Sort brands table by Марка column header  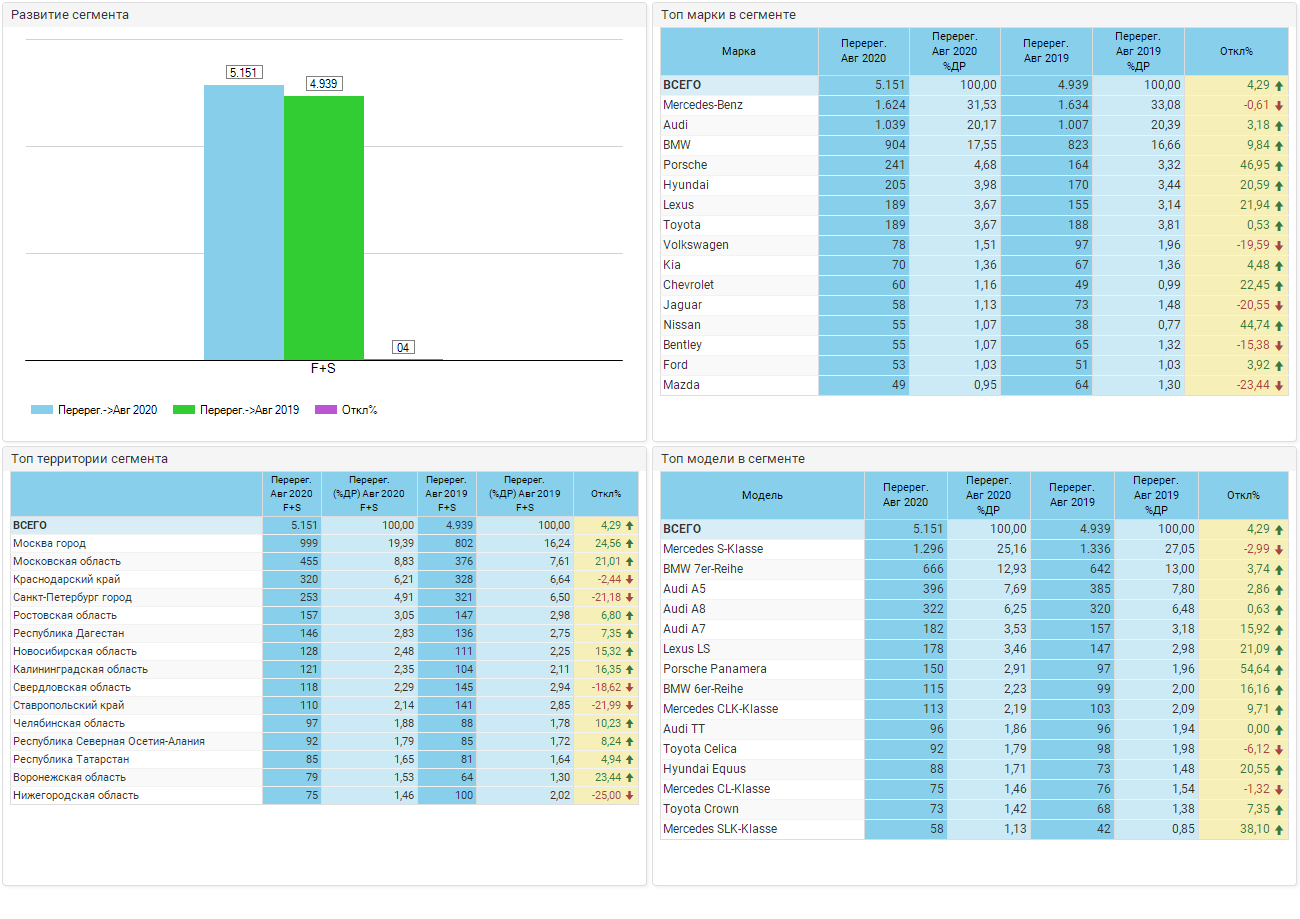(739, 51)
